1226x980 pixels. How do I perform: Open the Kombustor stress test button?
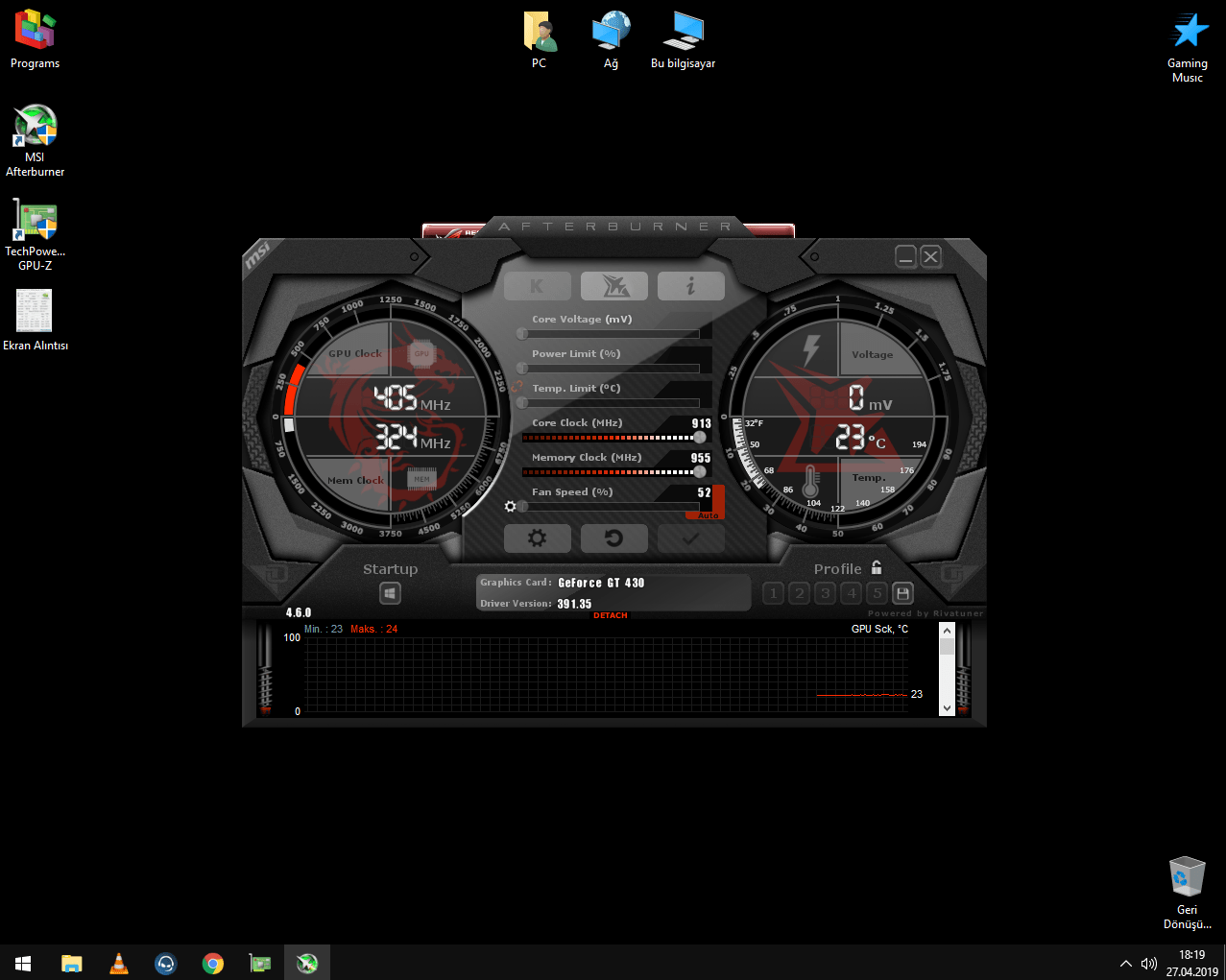(x=538, y=286)
